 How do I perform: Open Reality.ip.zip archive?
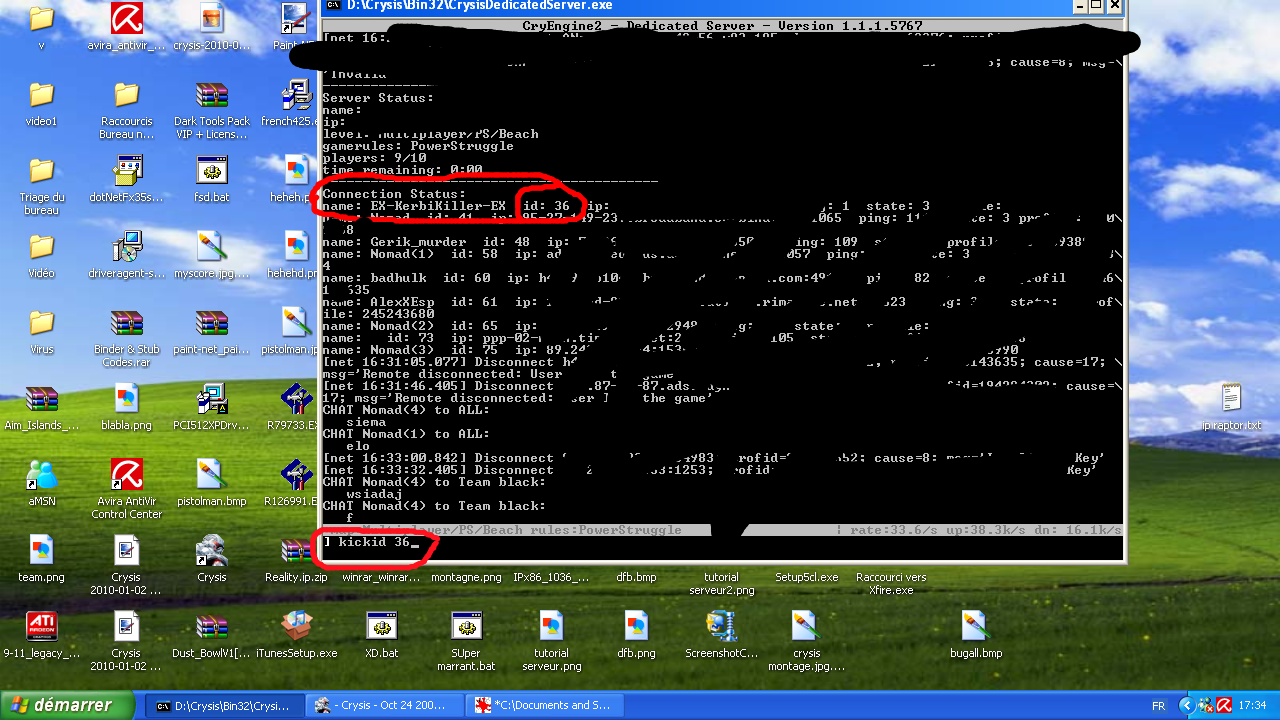(x=296, y=551)
